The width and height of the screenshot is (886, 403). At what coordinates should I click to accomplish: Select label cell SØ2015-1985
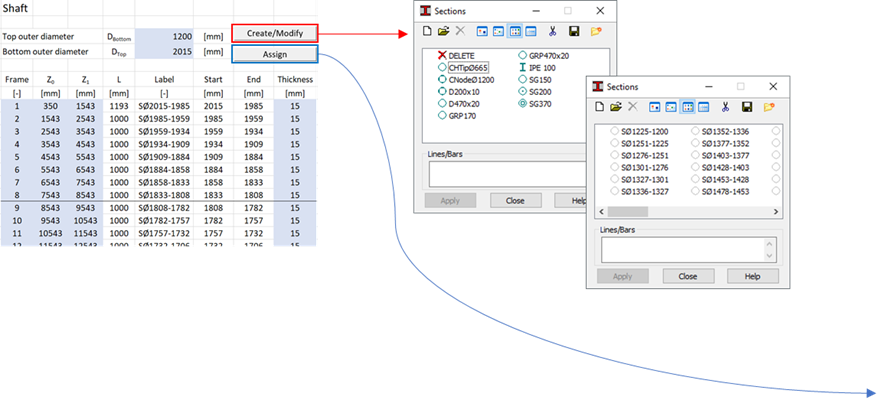164,106
